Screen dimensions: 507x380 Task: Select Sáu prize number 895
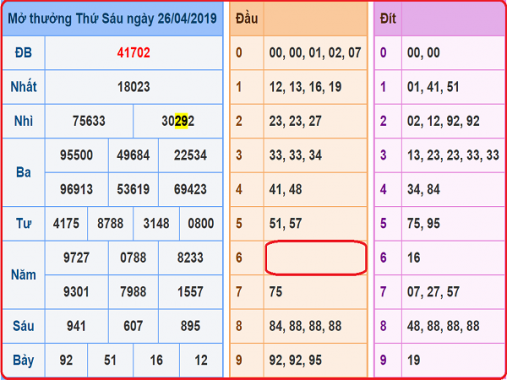190,326
